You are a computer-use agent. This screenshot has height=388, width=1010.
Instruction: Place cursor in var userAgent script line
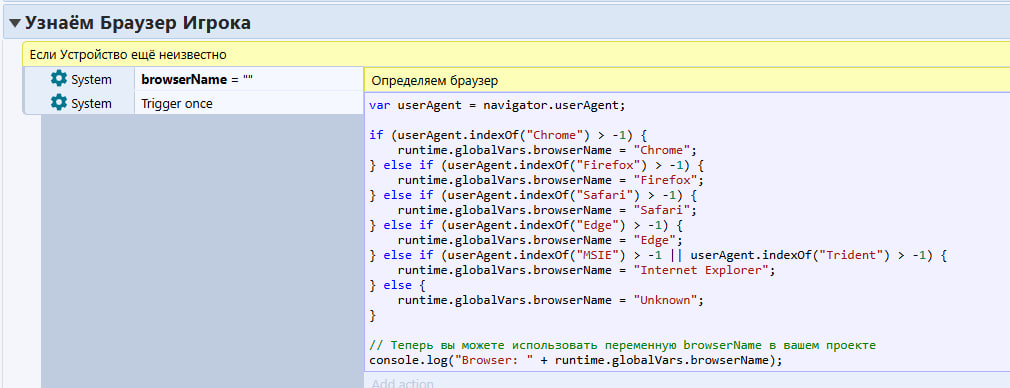coord(497,104)
